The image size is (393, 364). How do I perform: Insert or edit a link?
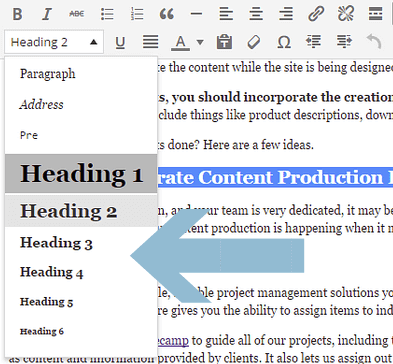click(x=316, y=14)
